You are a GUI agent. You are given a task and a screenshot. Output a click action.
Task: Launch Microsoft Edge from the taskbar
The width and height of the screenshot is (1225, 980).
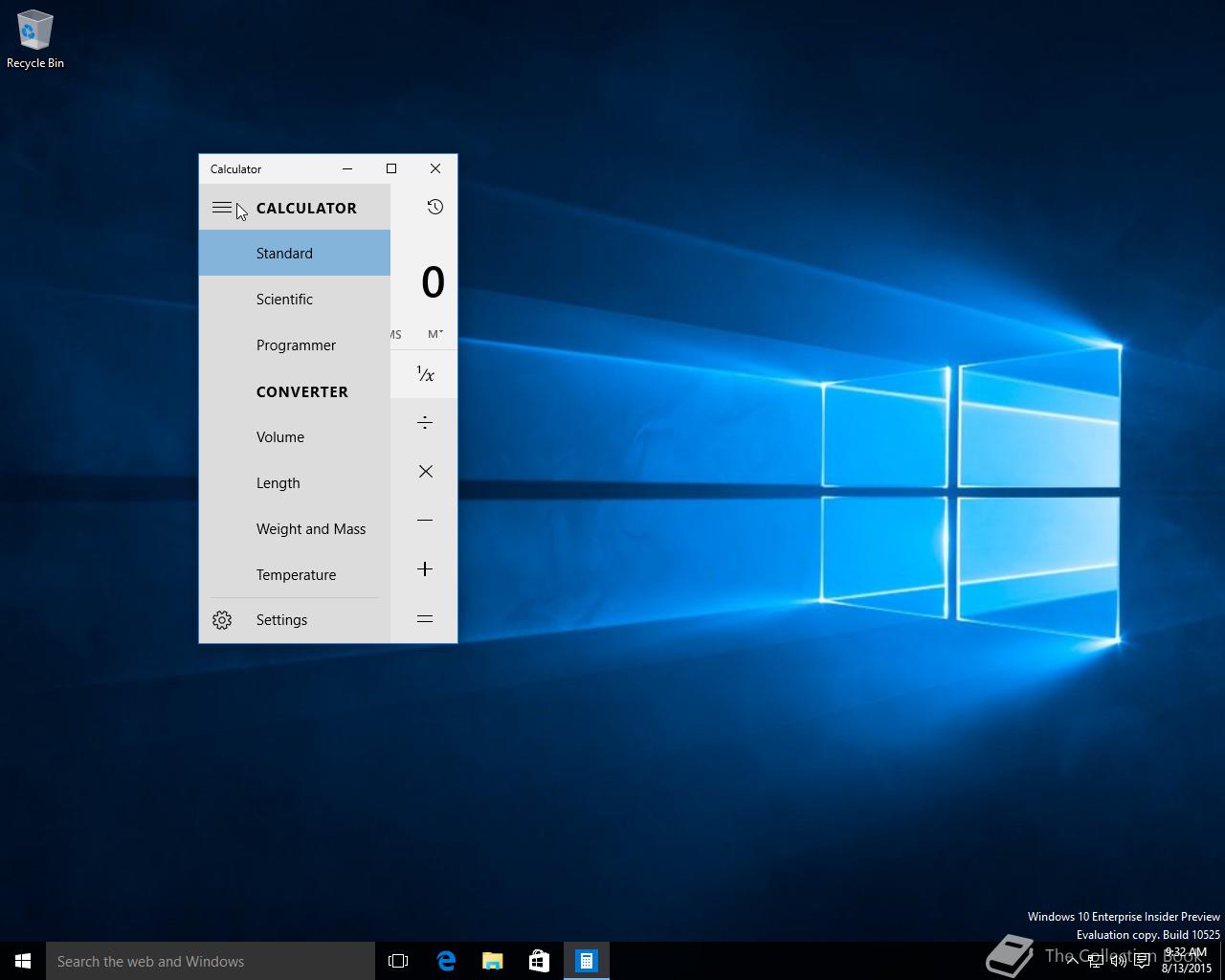point(446,961)
